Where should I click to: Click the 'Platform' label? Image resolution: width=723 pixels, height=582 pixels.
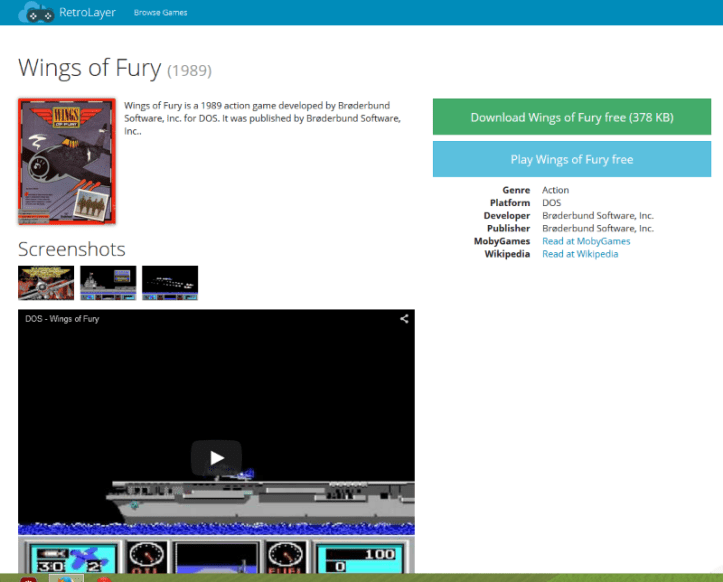tap(510, 203)
